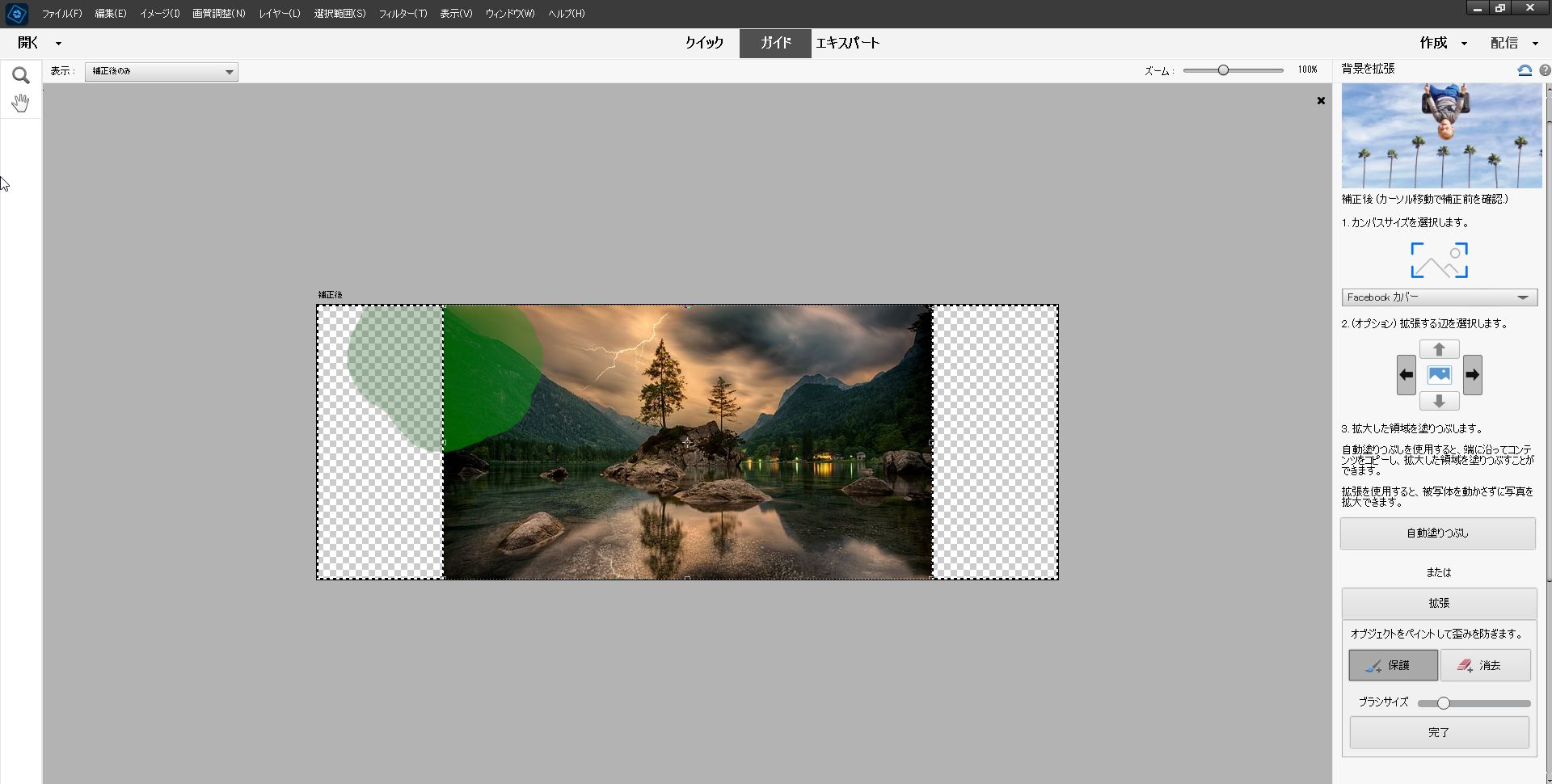Click the 拡張 extend button
The image size is (1552, 784).
(x=1439, y=603)
